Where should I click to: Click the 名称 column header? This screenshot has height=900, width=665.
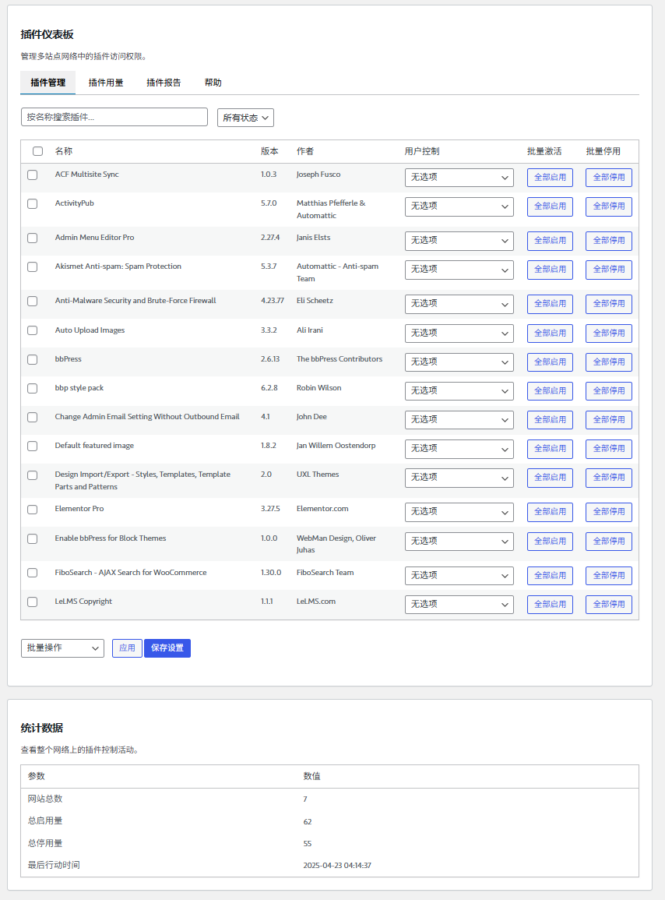[x=64, y=152]
